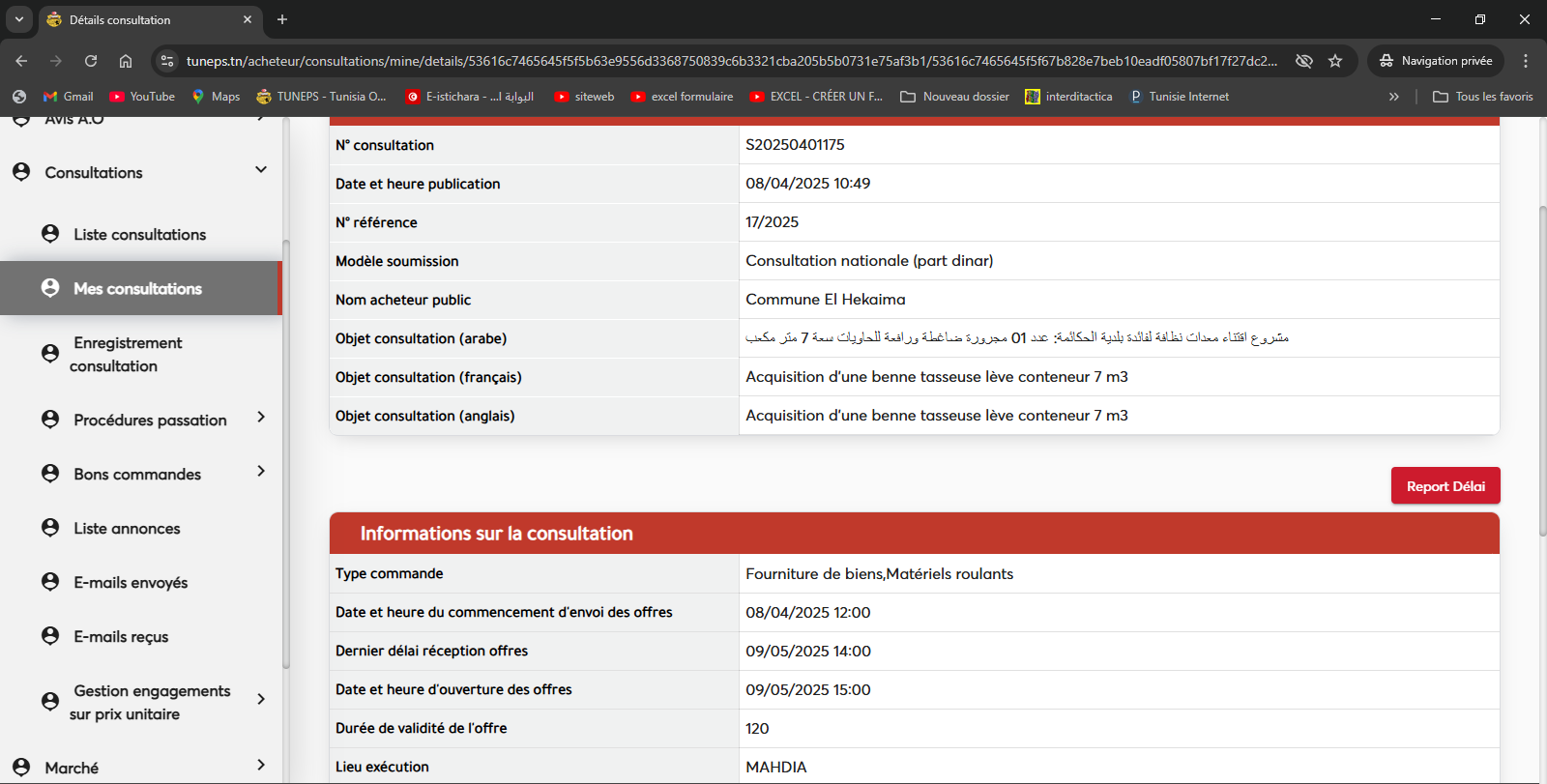
Task: Click Commune El Hekaima value
Action: pos(826,300)
